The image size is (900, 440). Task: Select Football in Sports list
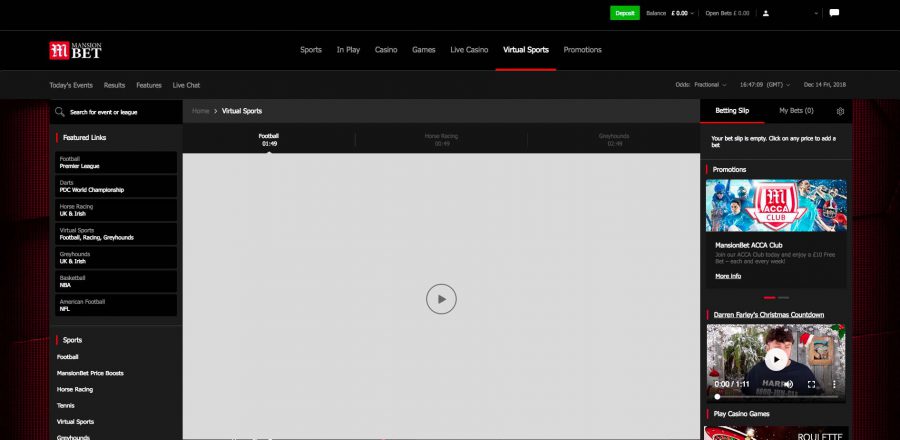[68, 357]
